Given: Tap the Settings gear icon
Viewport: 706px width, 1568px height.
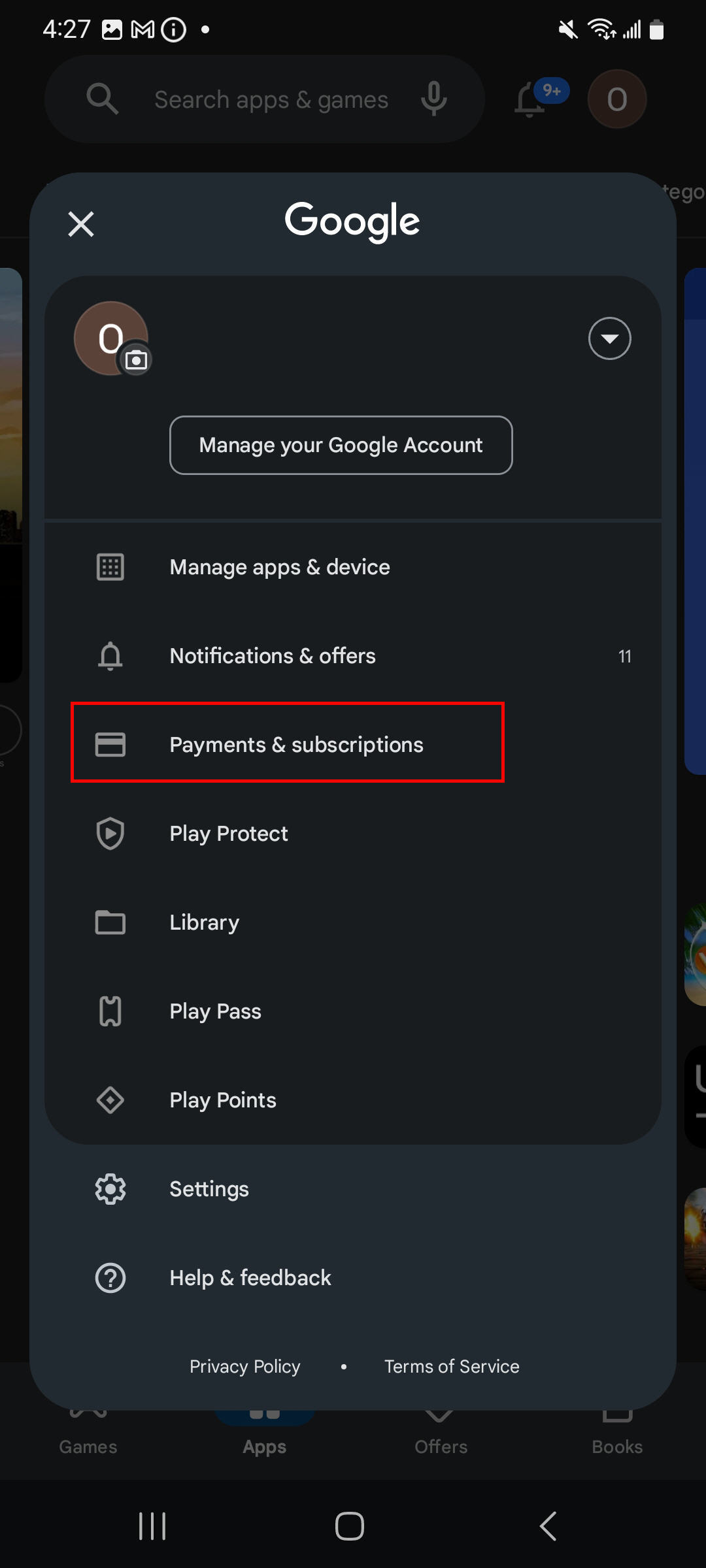Looking at the screenshot, I should (x=110, y=1189).
